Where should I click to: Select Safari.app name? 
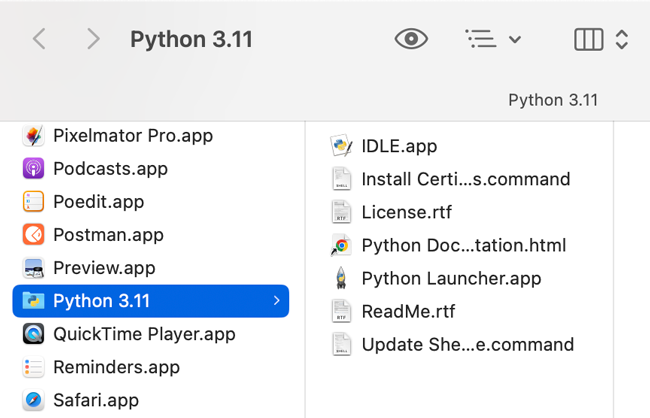tap(96, 401)
